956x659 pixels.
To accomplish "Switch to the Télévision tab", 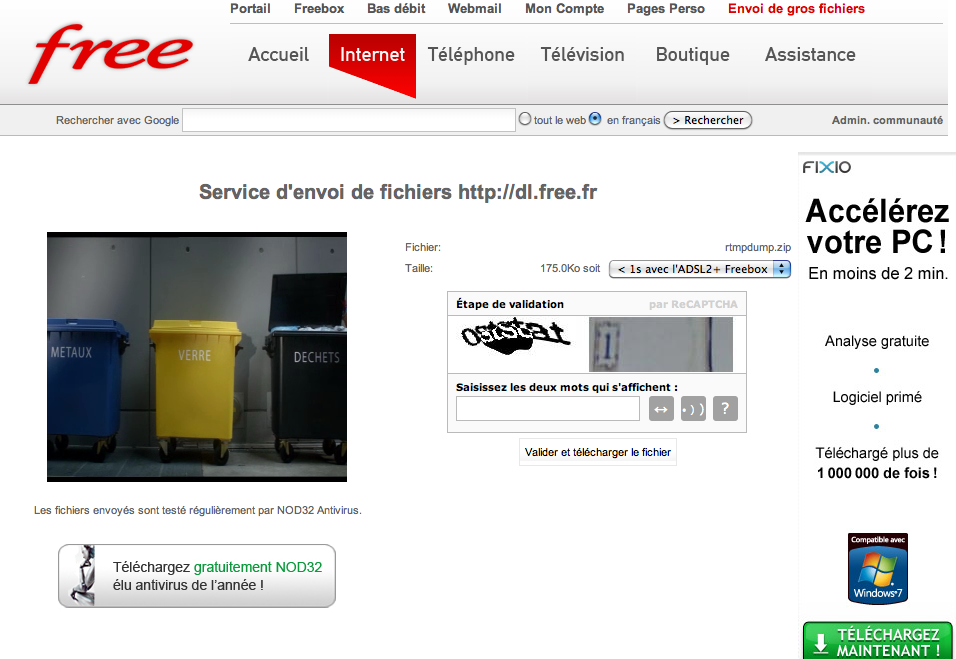I will (x=582, y=54).
